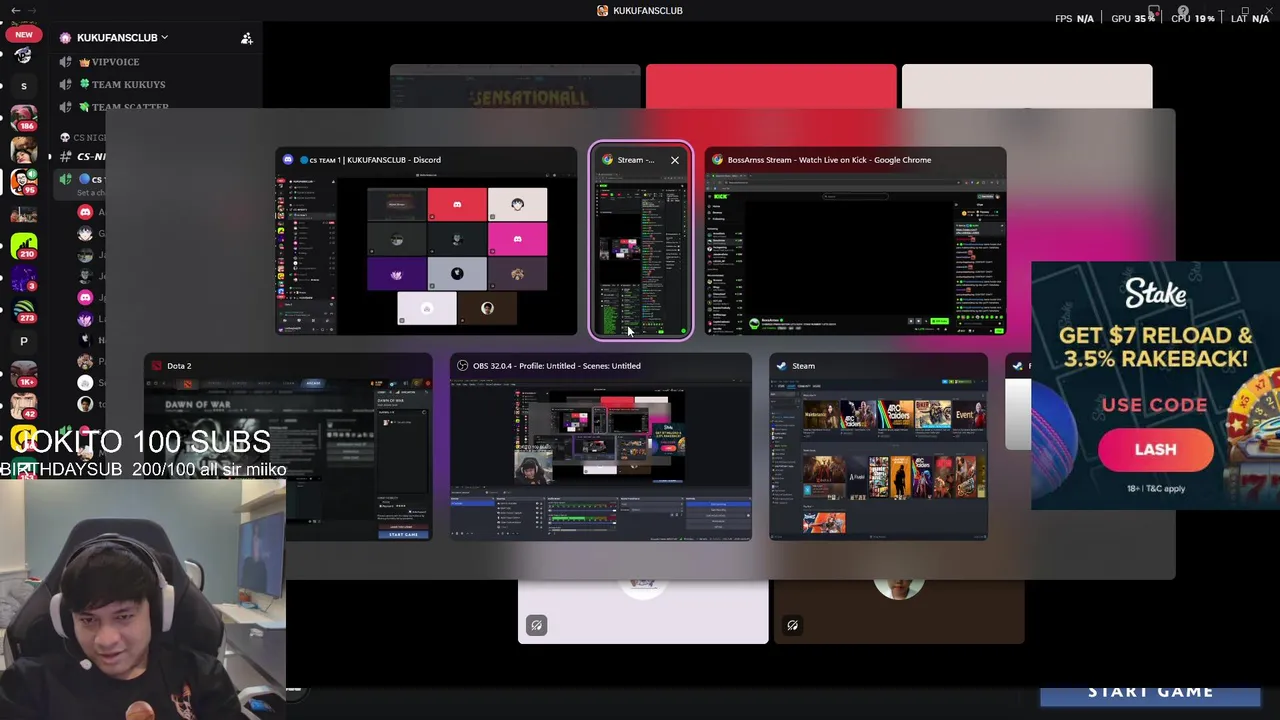Click the START GAME button
This screenshot has width=1280, height=720.
[x=1150, y=693]
